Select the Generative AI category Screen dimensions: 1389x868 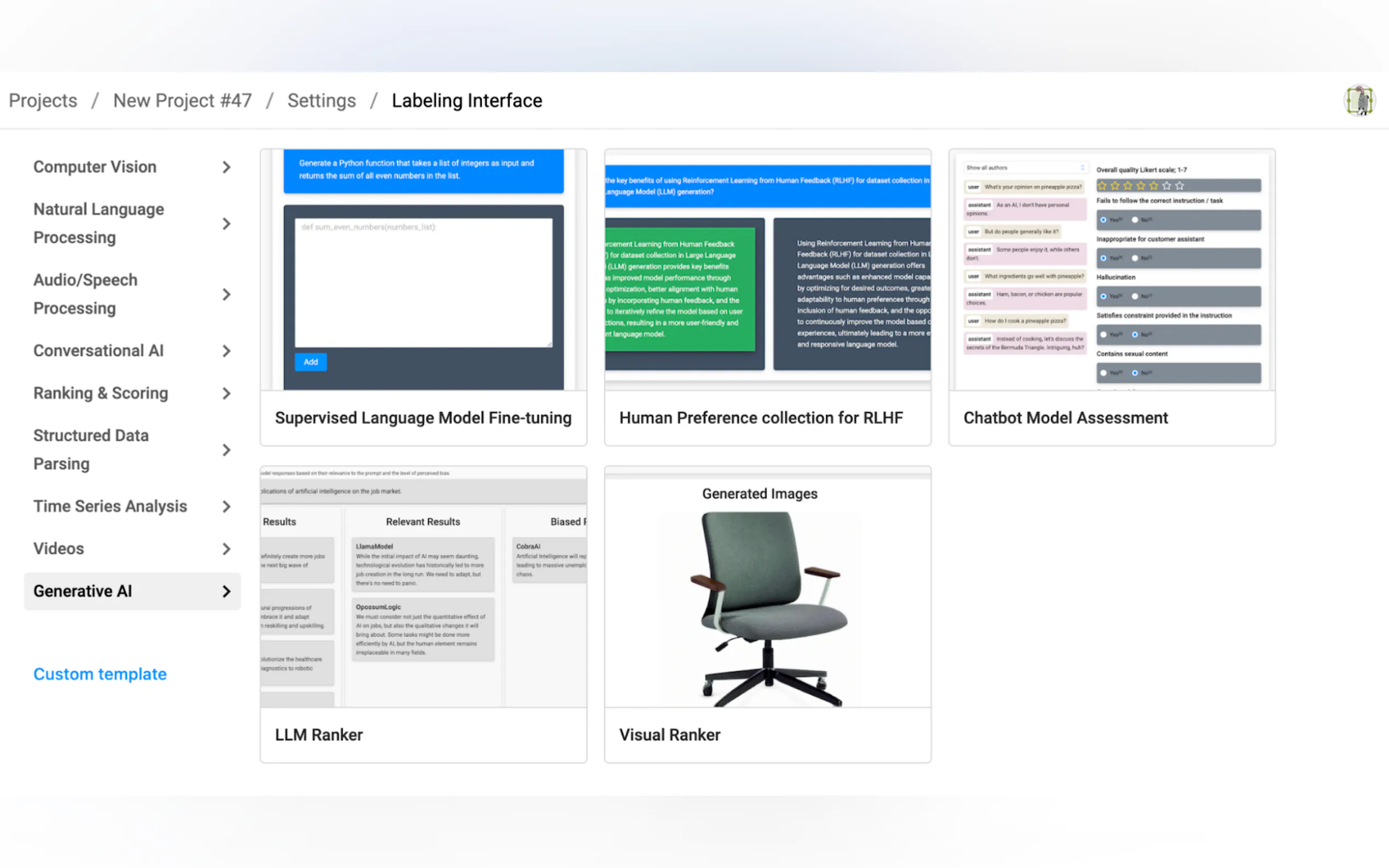(x=83, y=591)
